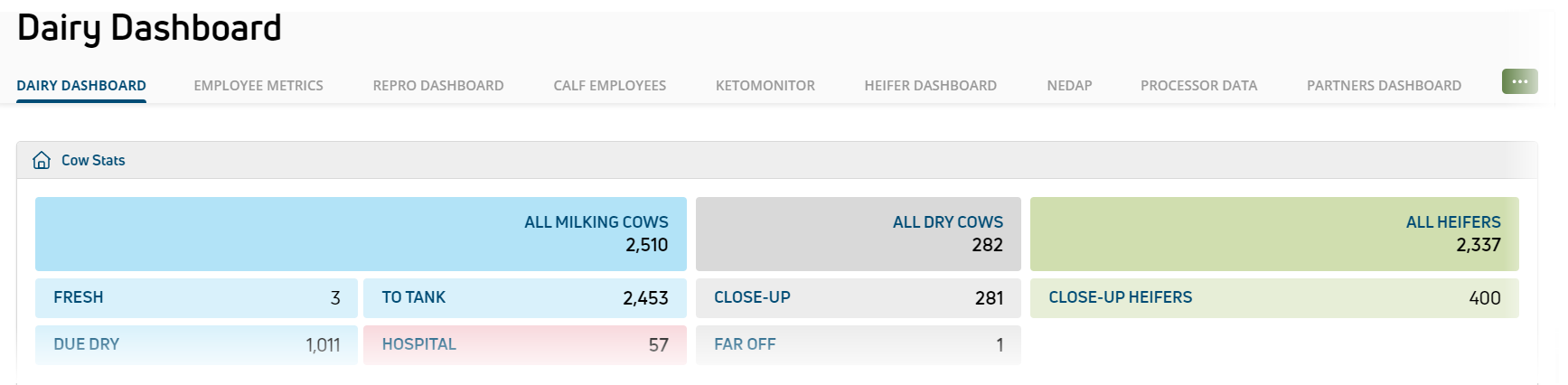The image size is (1568, 385).
Task: Open the more tabs ellipsis button
Action: click(1519, 81)
